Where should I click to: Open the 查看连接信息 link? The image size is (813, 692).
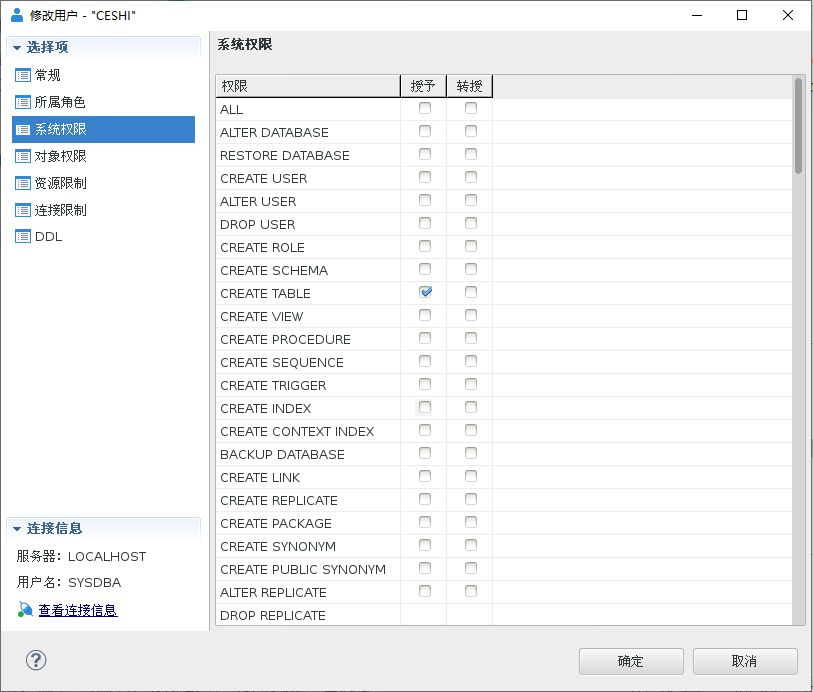[x=78, y=610]
